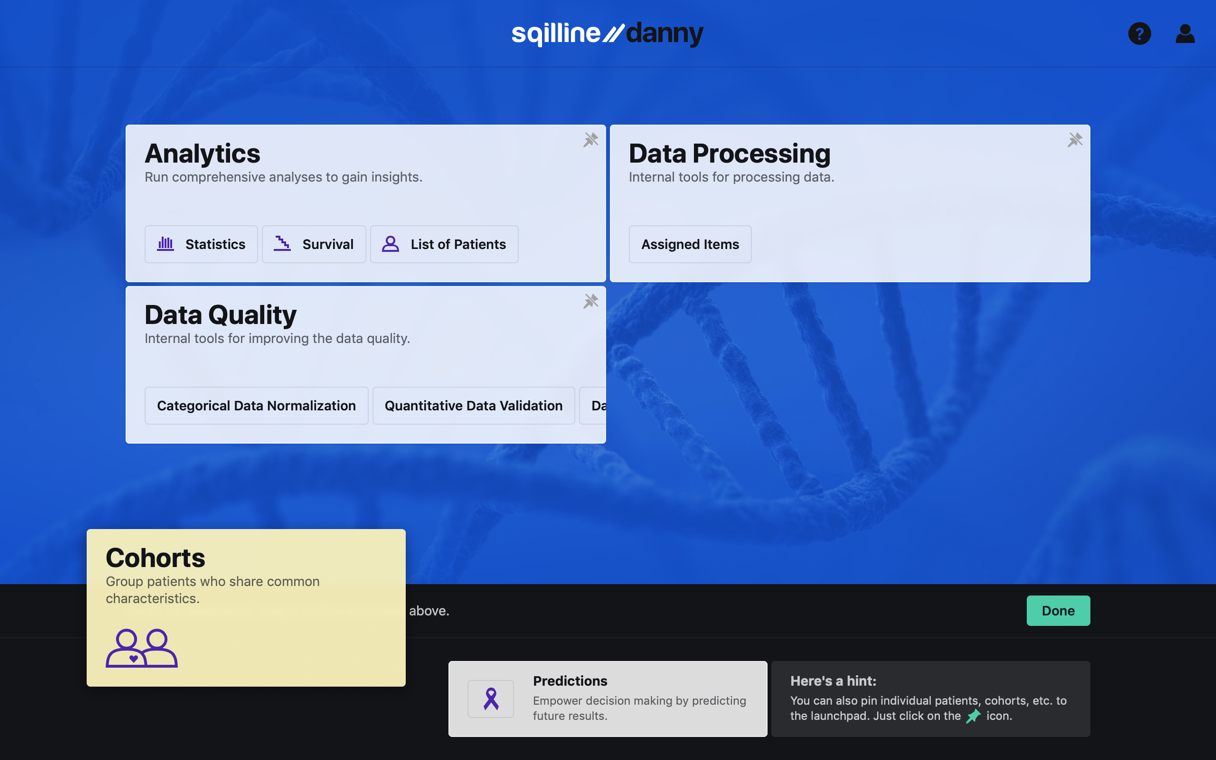
Task: Select the Predictions card title
Action: coord(570,681)
